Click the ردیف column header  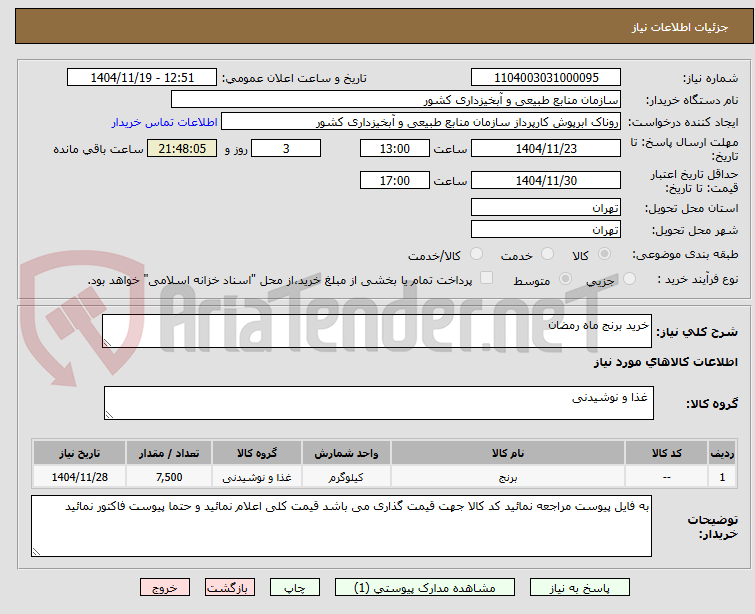722,453
